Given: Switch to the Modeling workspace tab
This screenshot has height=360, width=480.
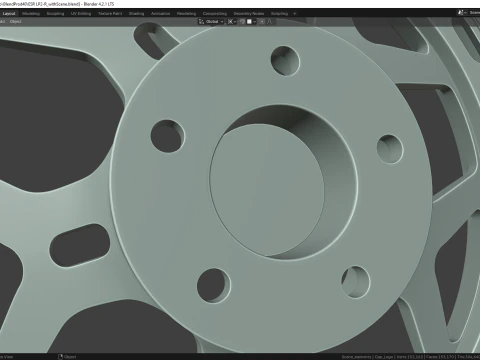Looking at the screenshot, I should 31,14.
